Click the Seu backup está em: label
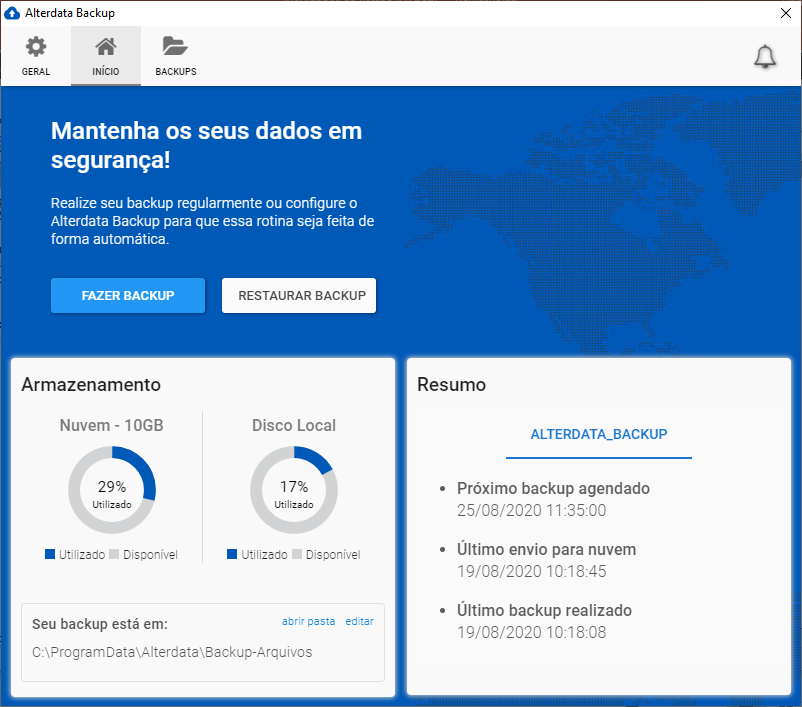 coord(100,624)
